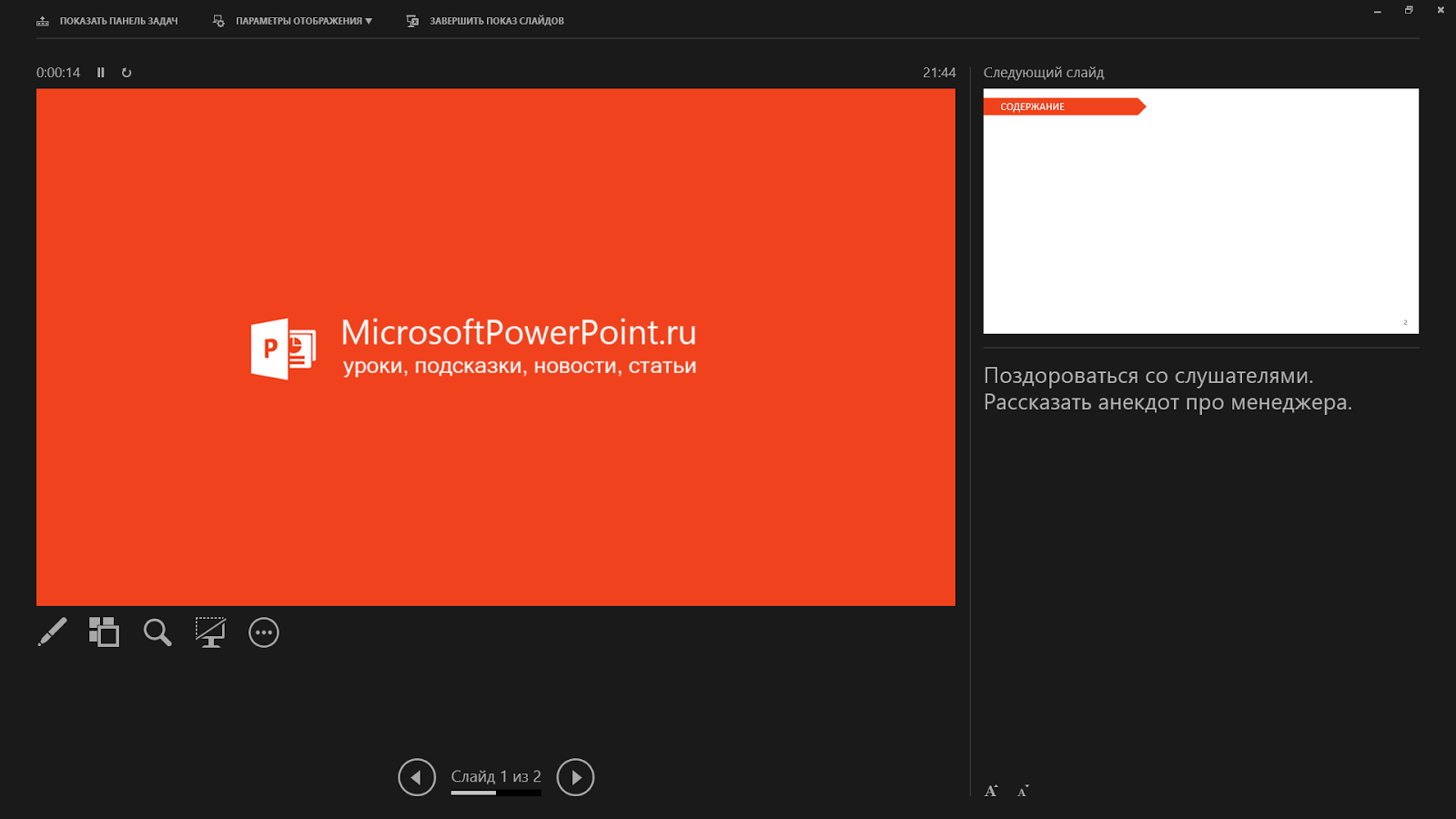The width and height of the screenshot is (1456, 819).
Task: Decrease notes text size
Action: tap(1021, 790)
